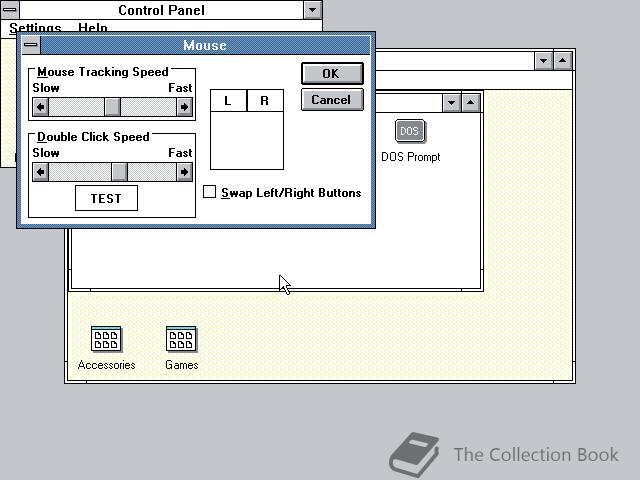This screenshot has height=480, width=640.
Task: Click right arrow of Double Click Speed
Action: [184, 172]
